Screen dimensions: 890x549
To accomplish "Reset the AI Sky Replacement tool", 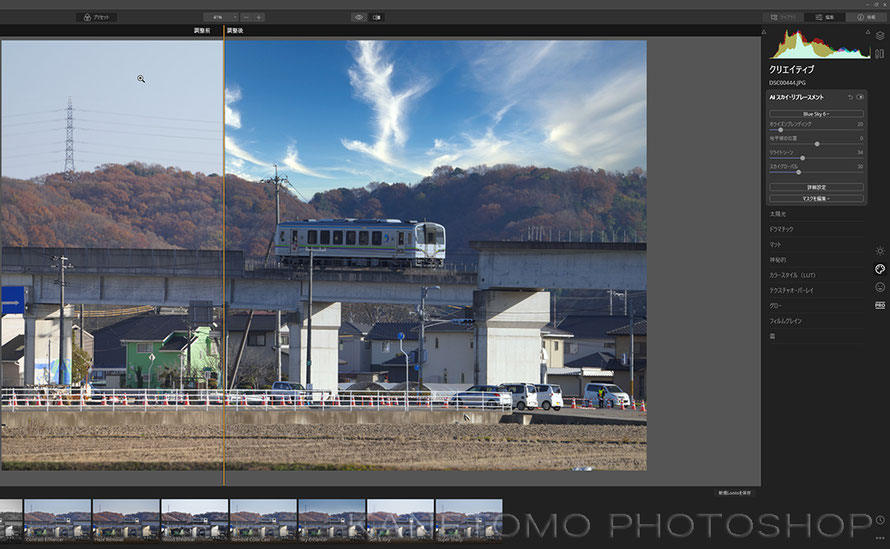I will point(850,98).
